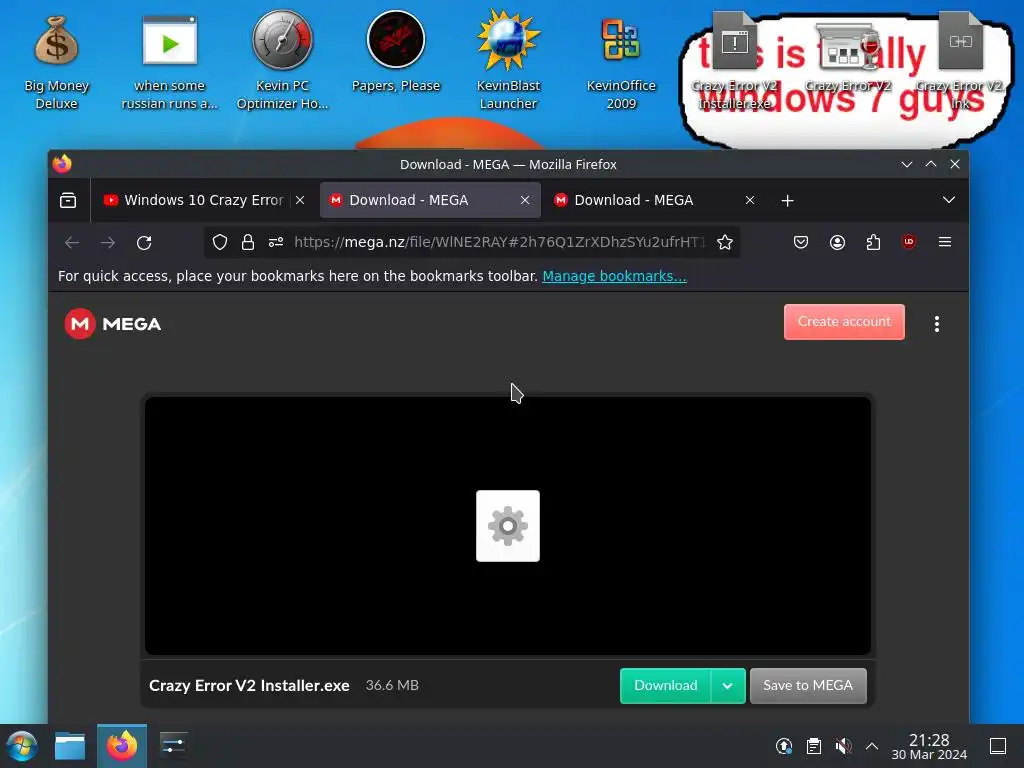This screenshot has width=1024, height=768.
Task: Click the MEGA logo
Action: pos(113,324)
